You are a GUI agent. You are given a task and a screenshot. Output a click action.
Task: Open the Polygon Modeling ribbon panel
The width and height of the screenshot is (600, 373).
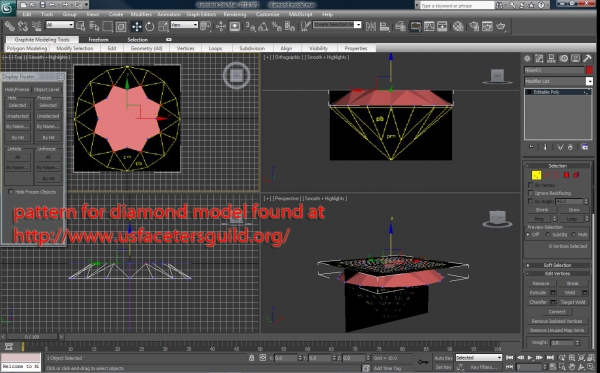coord(26,48)
